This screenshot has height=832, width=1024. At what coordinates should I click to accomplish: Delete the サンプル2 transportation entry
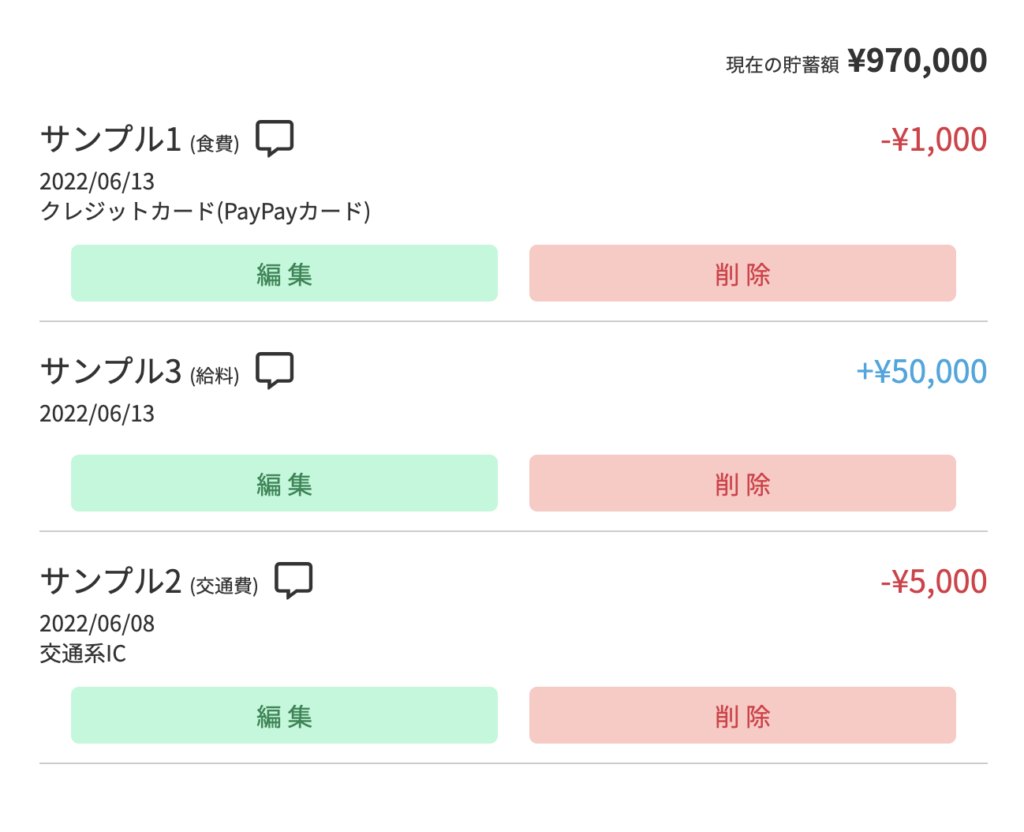click(743, 715)
